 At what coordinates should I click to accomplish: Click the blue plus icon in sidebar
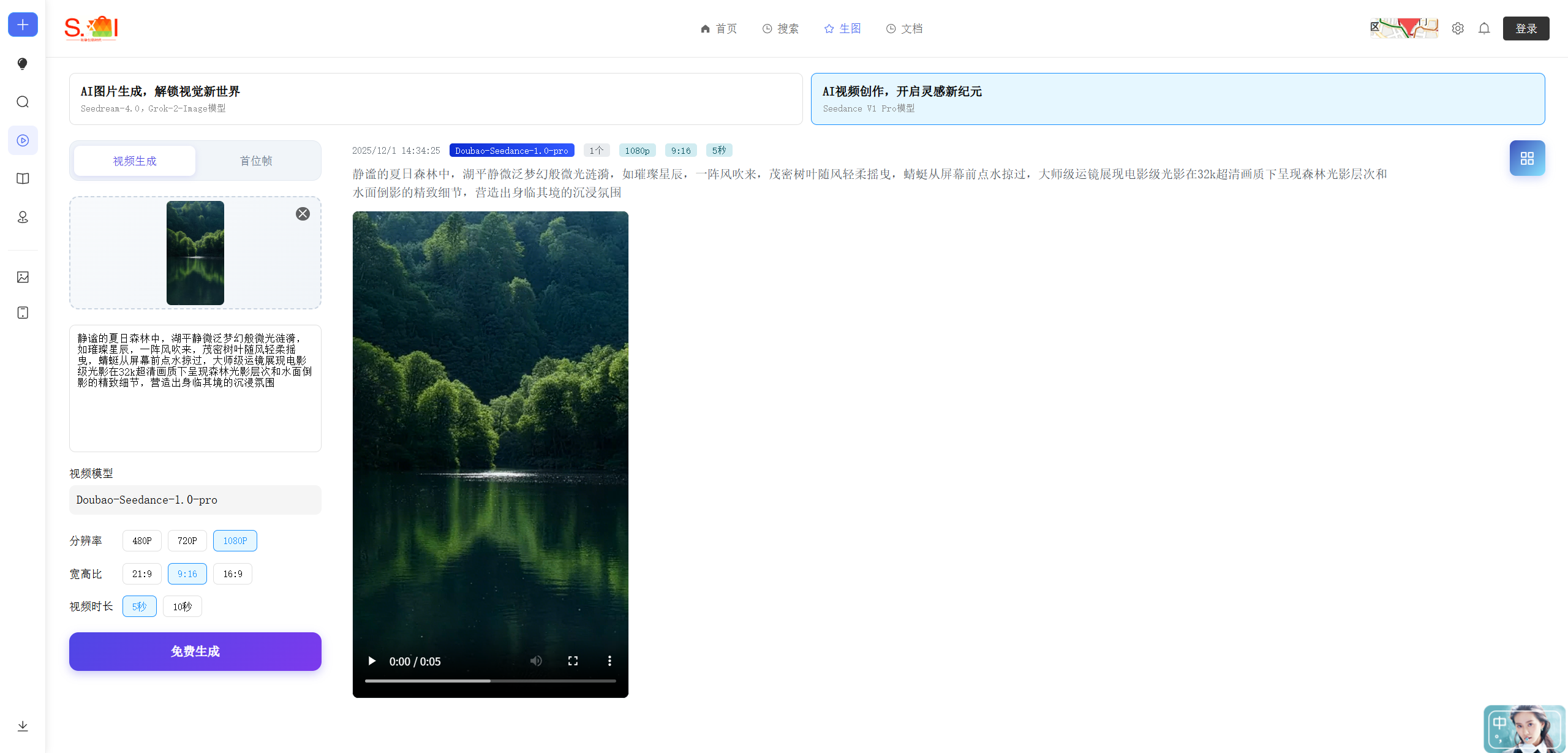(x=23, y=25)
